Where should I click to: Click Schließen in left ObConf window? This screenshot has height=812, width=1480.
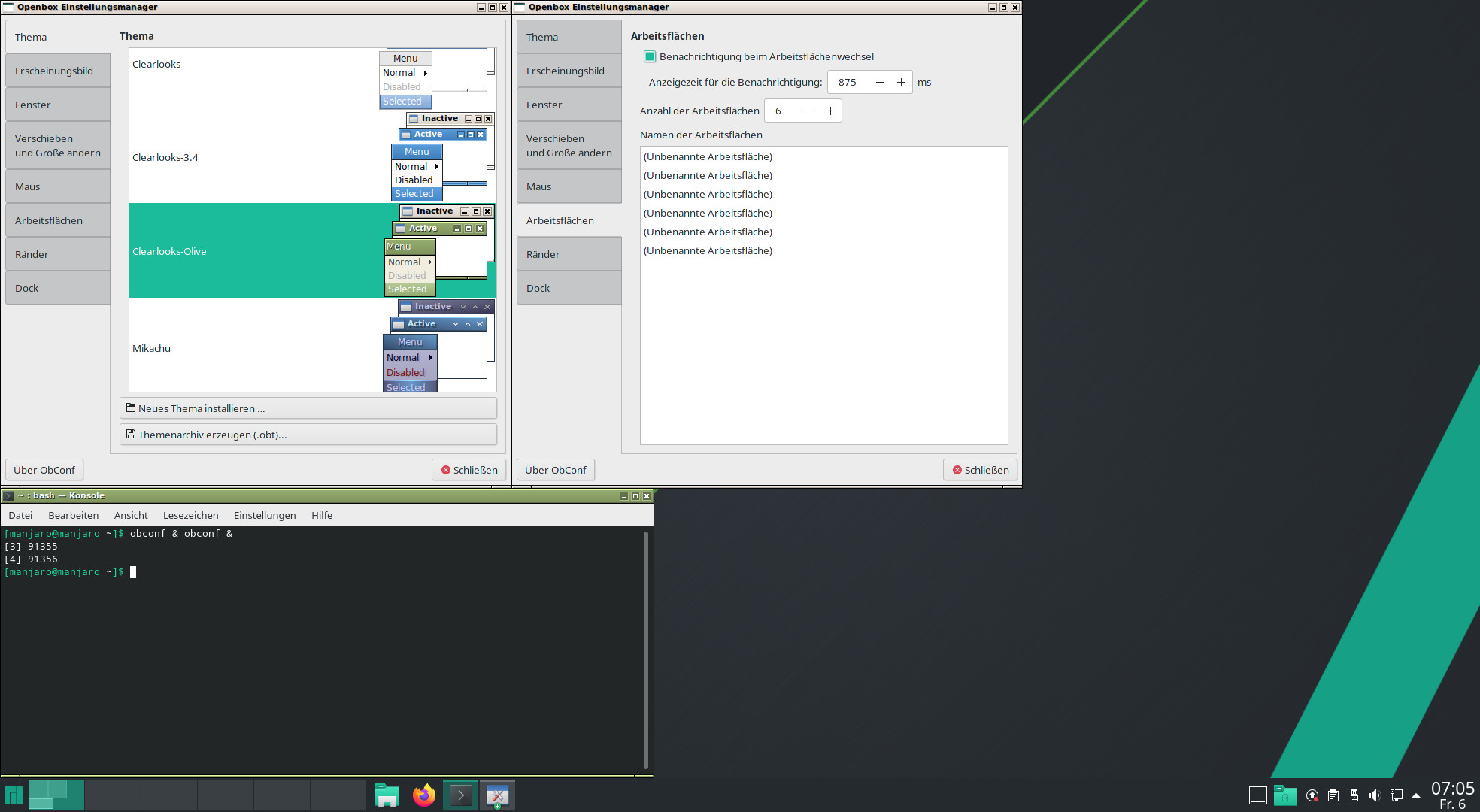[x=469, y=470]
